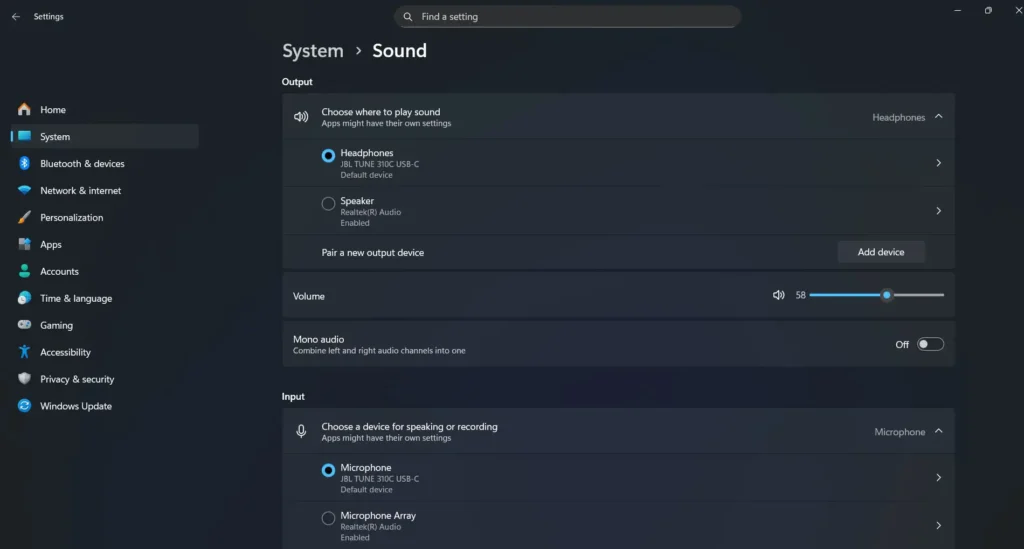Screen dimensions: 1024x549
Task: Click the Bluetooth icon in sidebar
Action: point(24,163)
